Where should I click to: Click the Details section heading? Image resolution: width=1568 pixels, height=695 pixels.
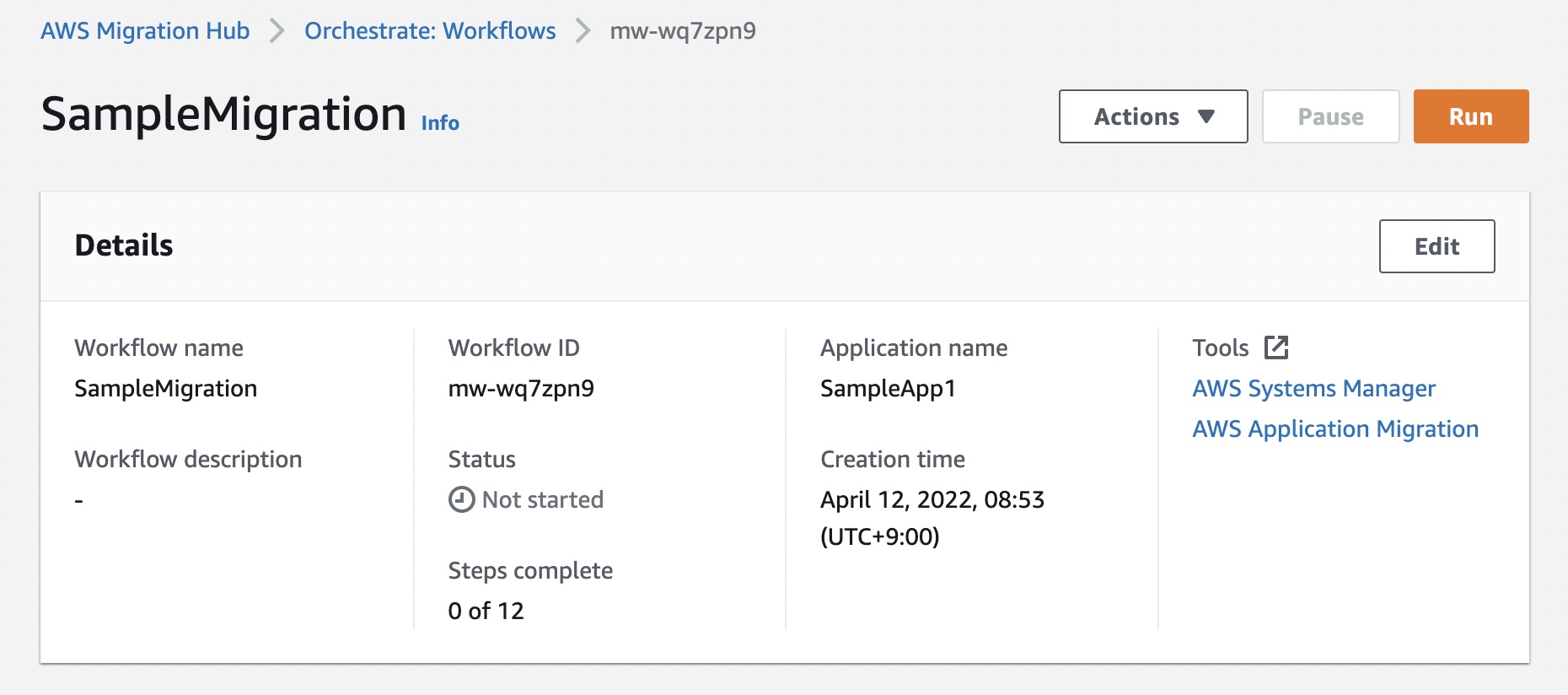(124, 245)
